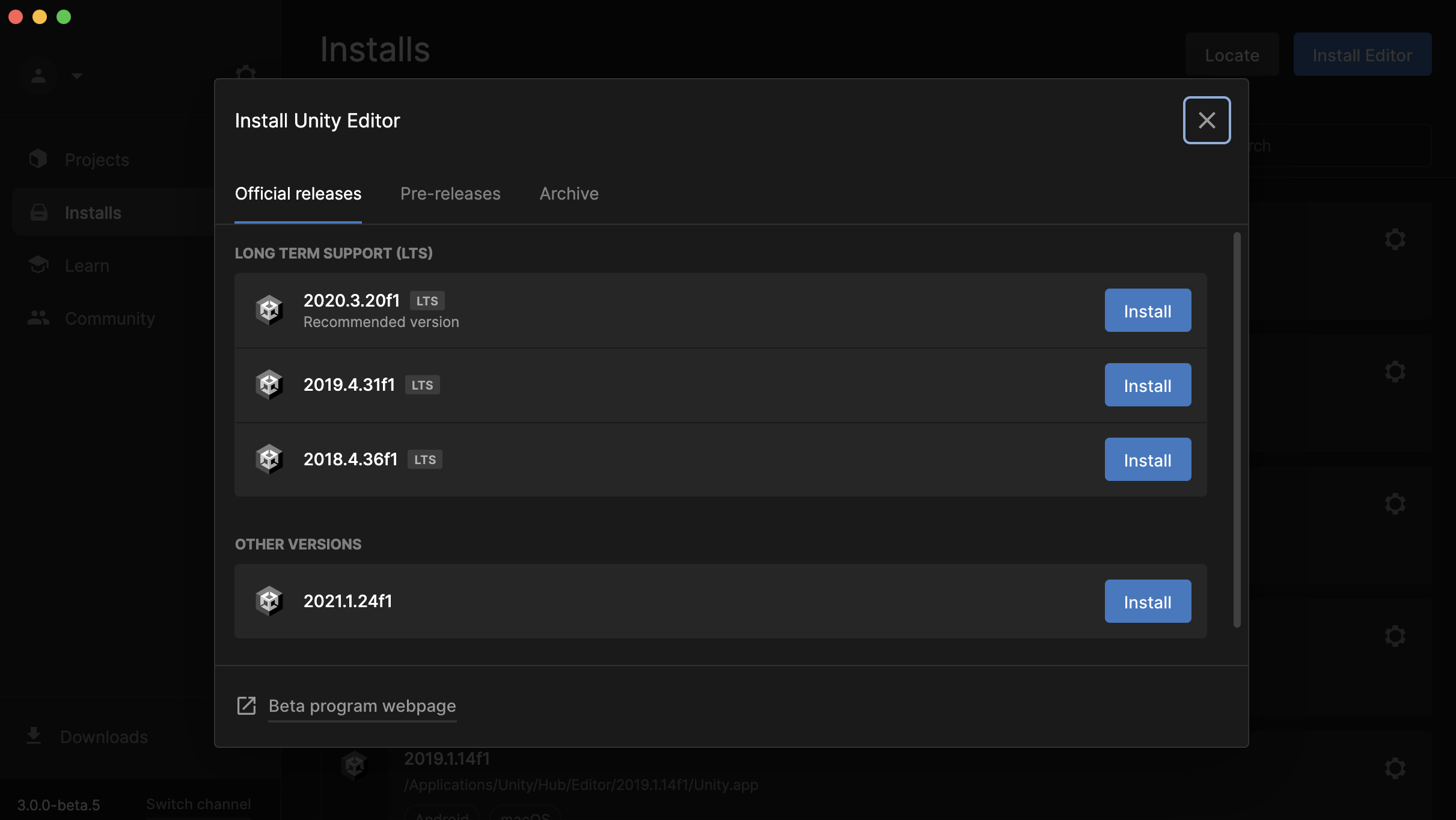Screen dimensions: 1456x820
Task: Install Unity 2020.3.20f1 recommended version
Action: coord(1148,311)
